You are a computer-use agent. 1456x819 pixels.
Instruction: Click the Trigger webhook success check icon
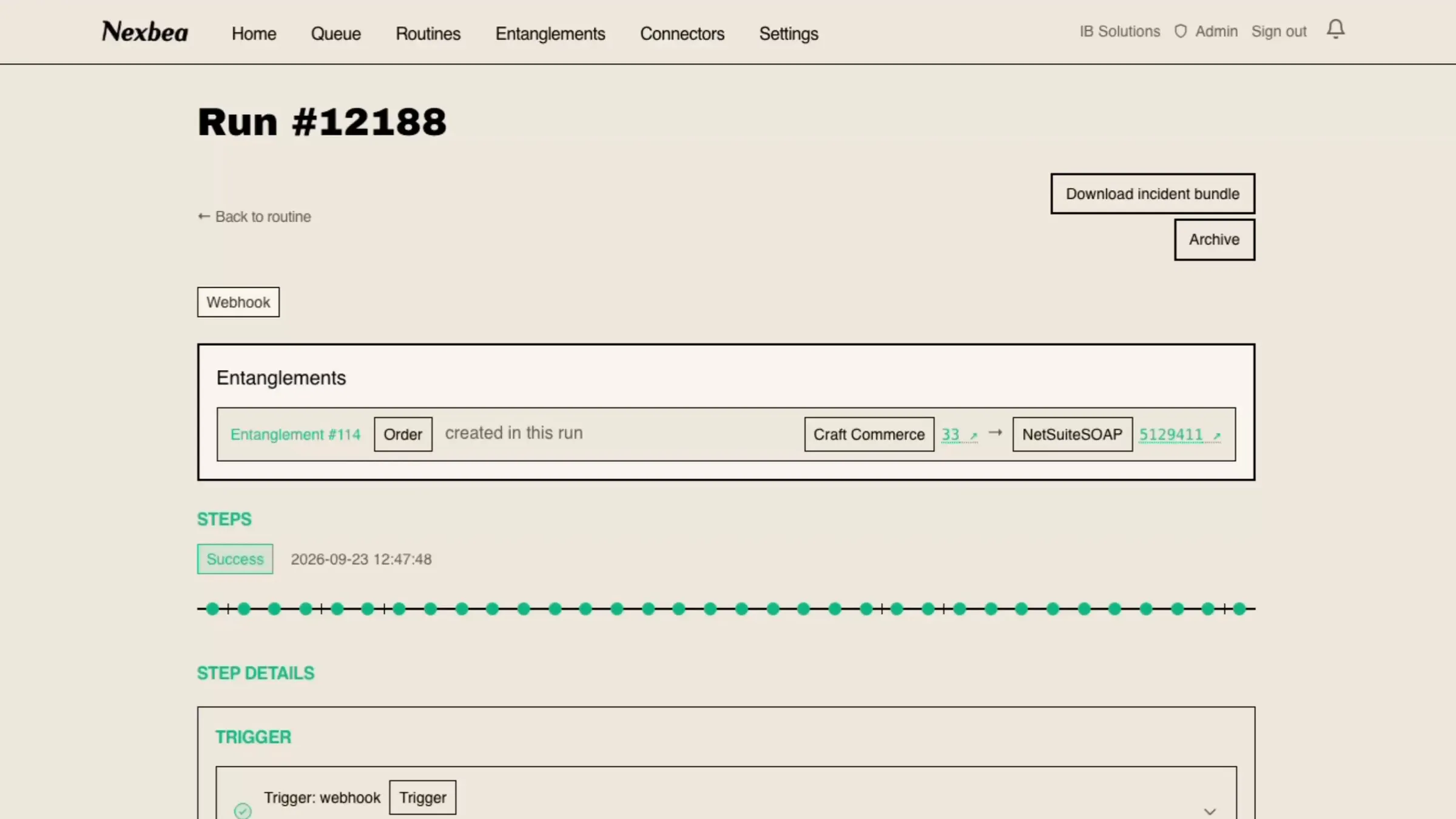click(x=243, y=811)
